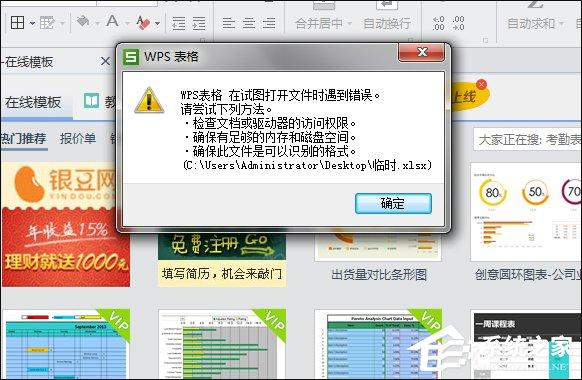Select the 报价单 category tab

click(x=78, y=138)
